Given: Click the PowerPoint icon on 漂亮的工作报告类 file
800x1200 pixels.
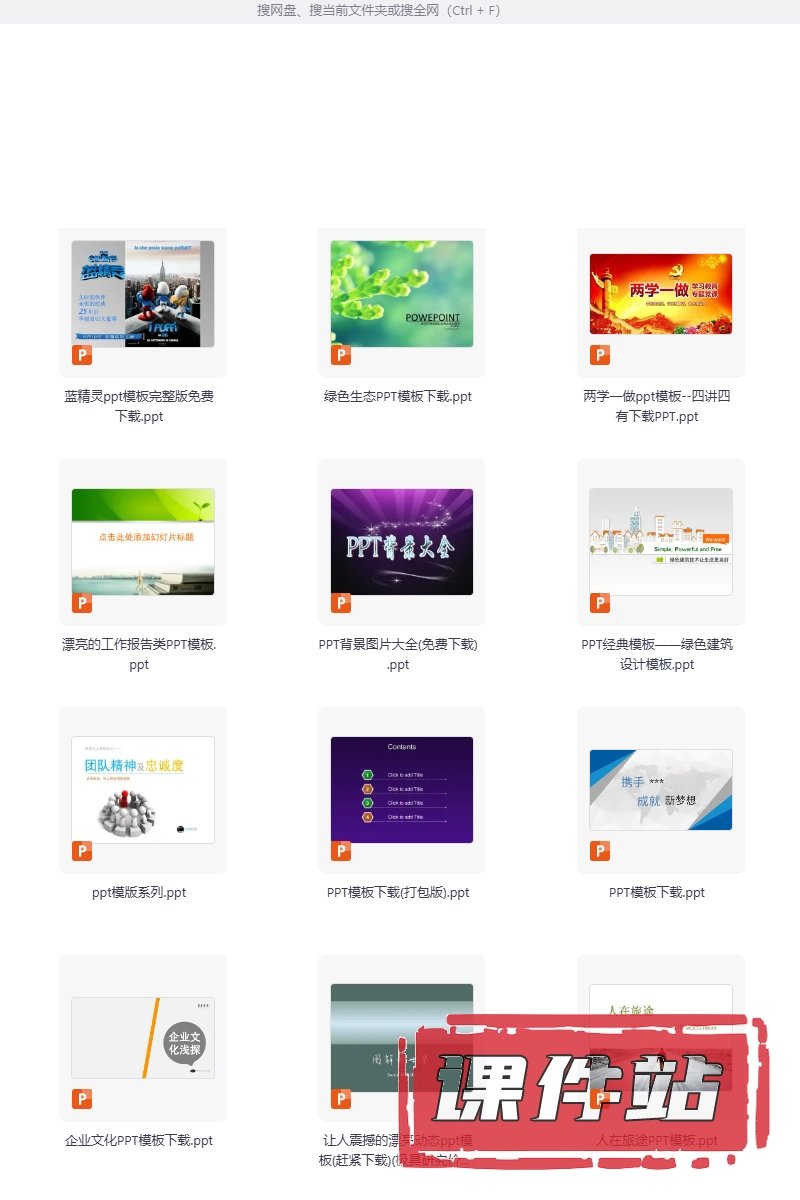Looking at the screenshot, I should click(x=82, y=603).
